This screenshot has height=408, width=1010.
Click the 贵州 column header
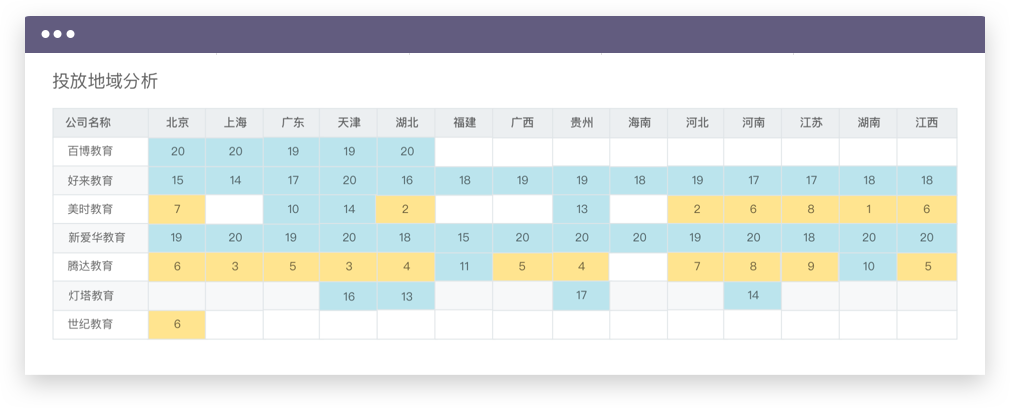(x=582, y=122)
